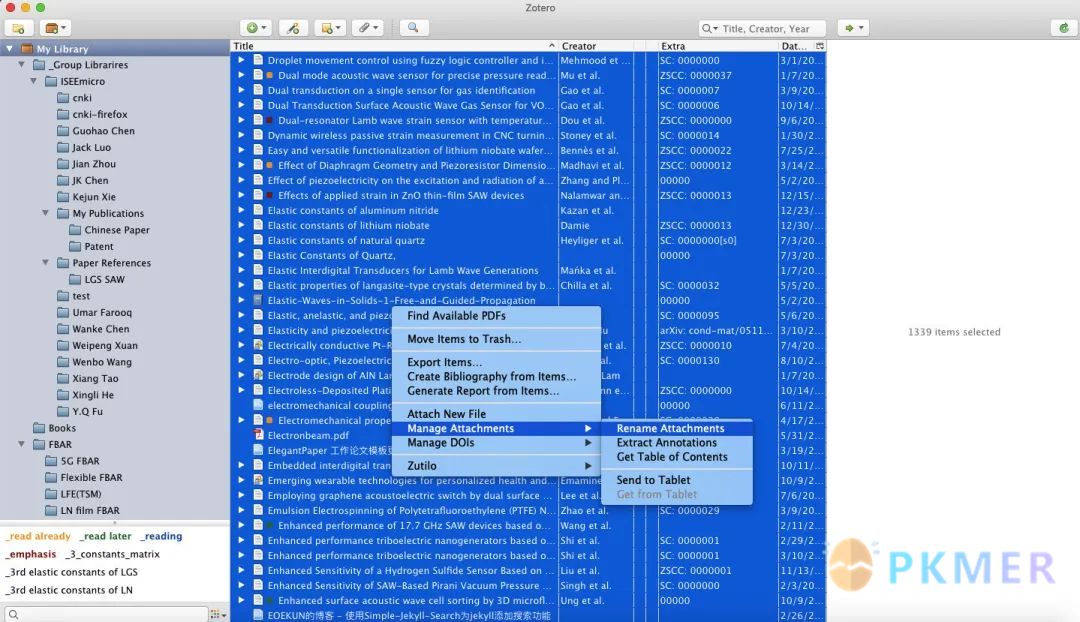Choose Rename Attachments in submenu

tap(676, 428)
